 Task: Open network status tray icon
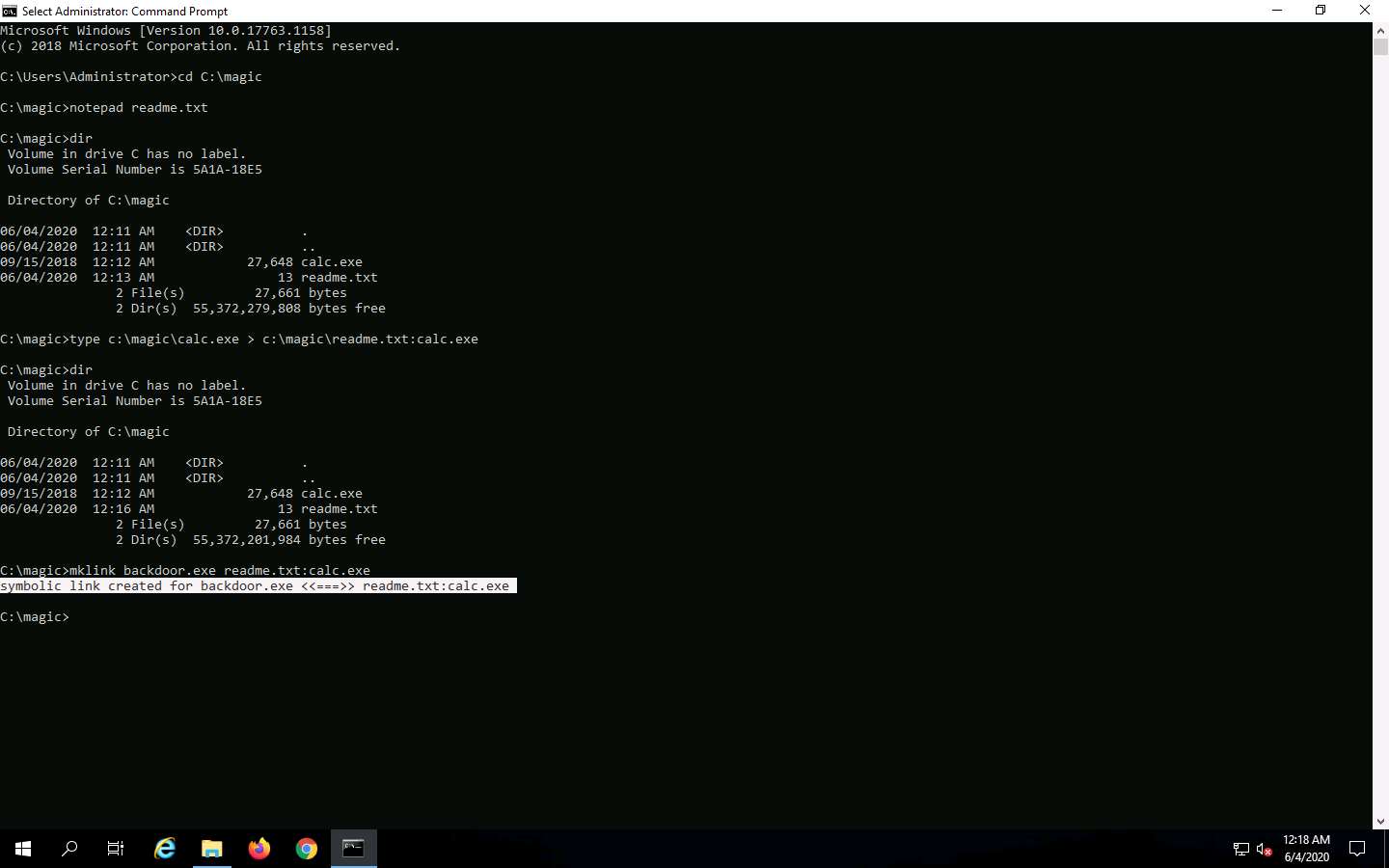point(1241,850)
